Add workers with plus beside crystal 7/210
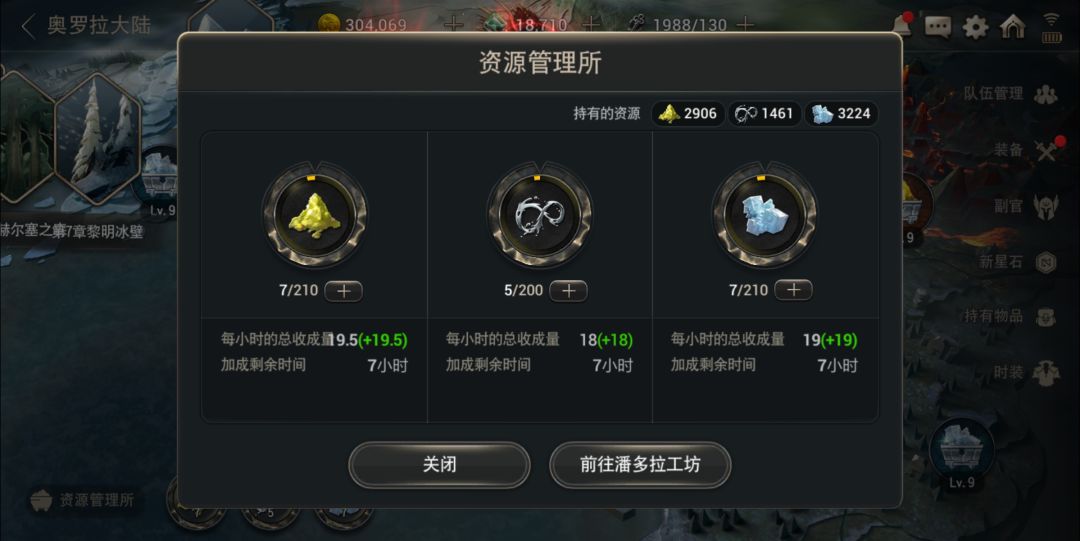 [x=793, y=290]
